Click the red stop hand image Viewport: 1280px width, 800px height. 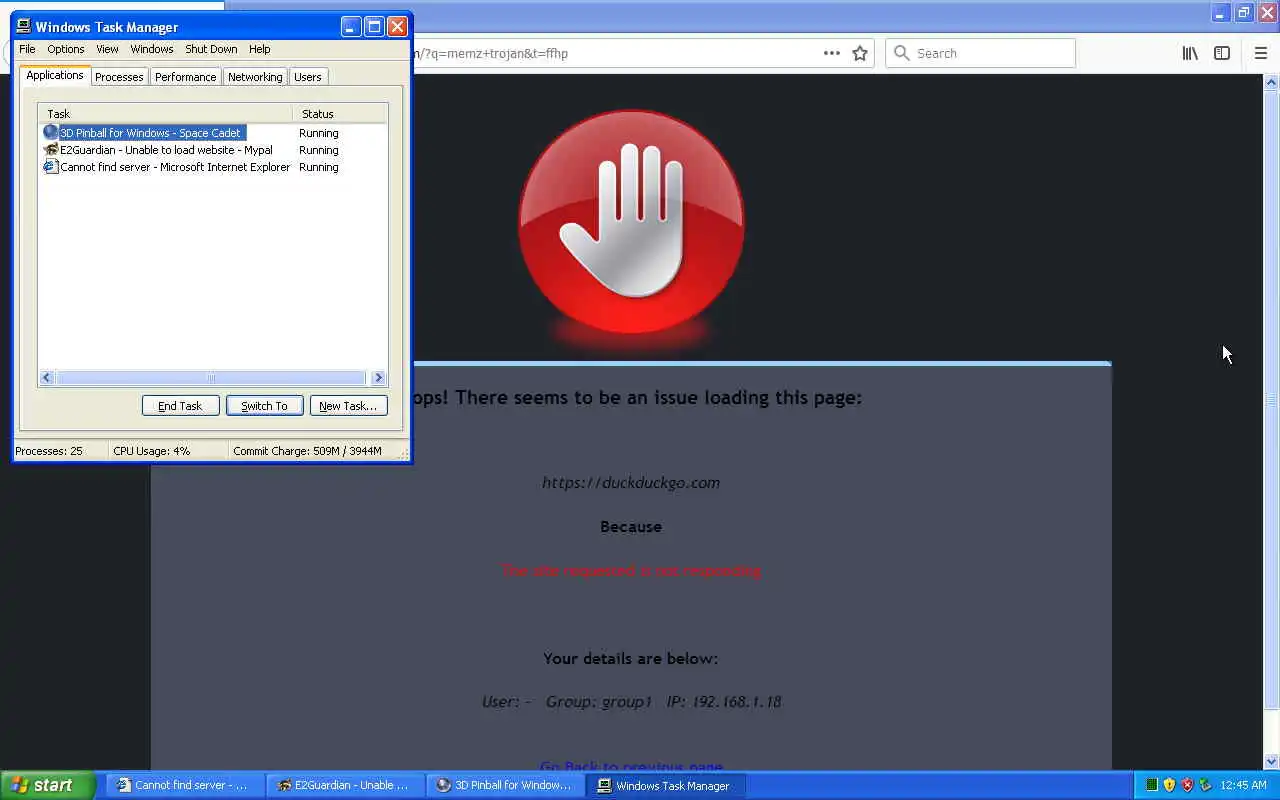(x=631, y=224)
